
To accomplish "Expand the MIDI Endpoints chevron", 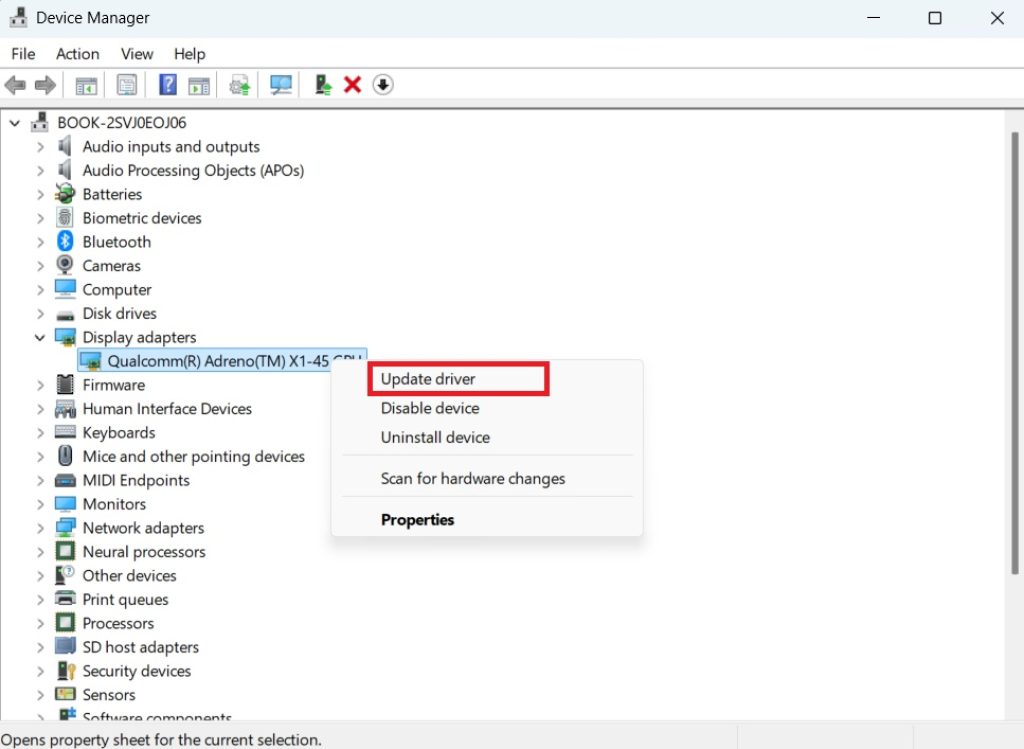I will (40, 481).
